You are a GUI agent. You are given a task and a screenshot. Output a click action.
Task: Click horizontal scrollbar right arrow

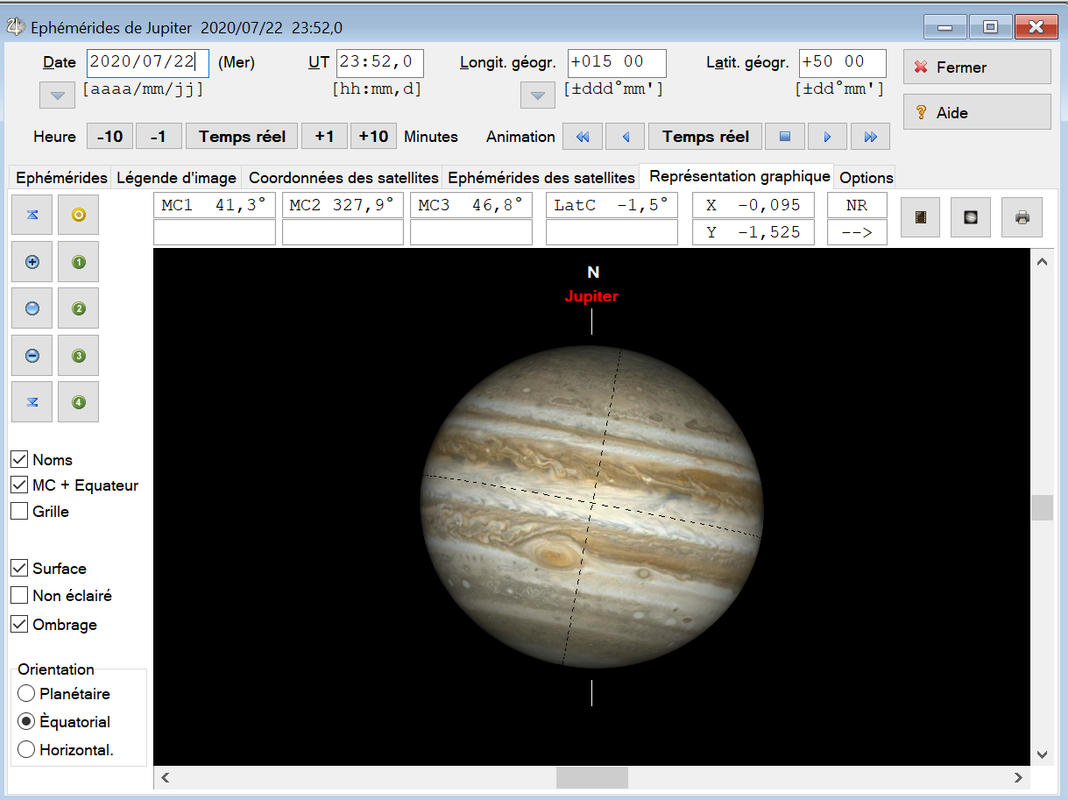1018,778
